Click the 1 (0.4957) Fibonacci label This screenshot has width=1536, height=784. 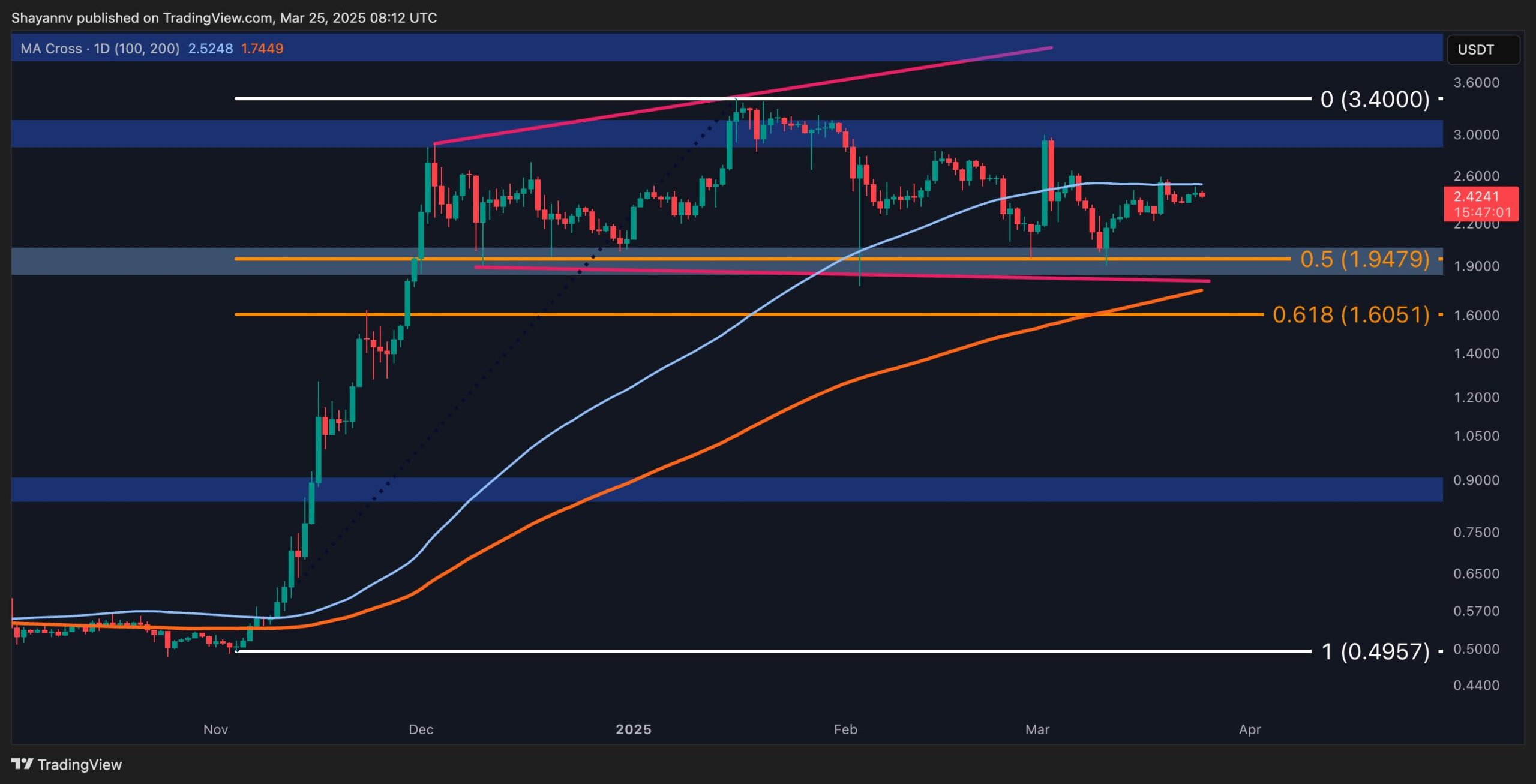(x=1375, y=651)
